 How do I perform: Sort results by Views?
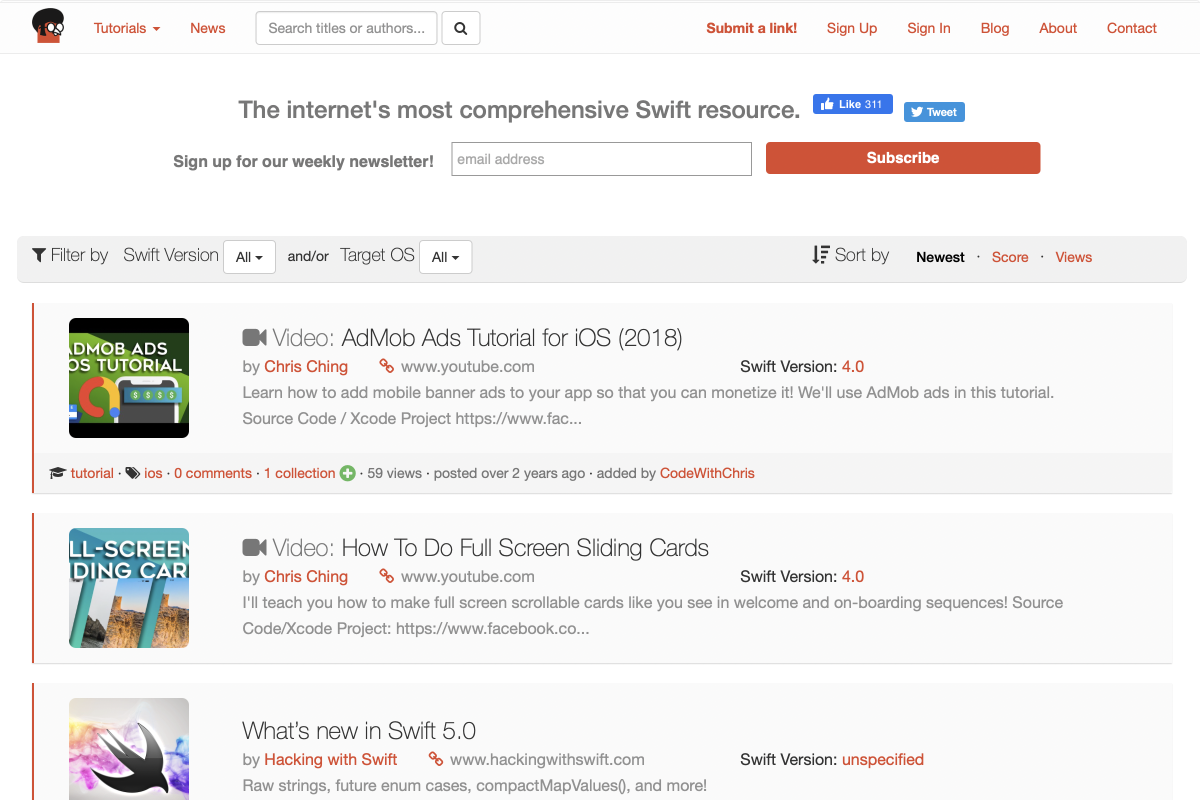tap(1073, 257)
